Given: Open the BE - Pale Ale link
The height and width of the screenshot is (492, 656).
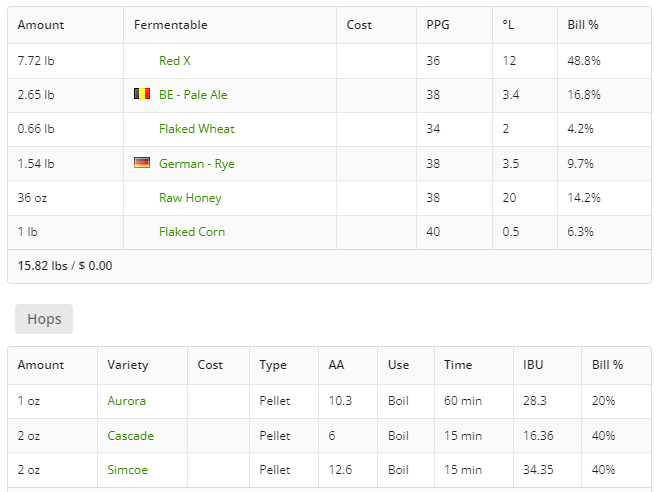Looking at the screenshot, I should coord(193,95).
